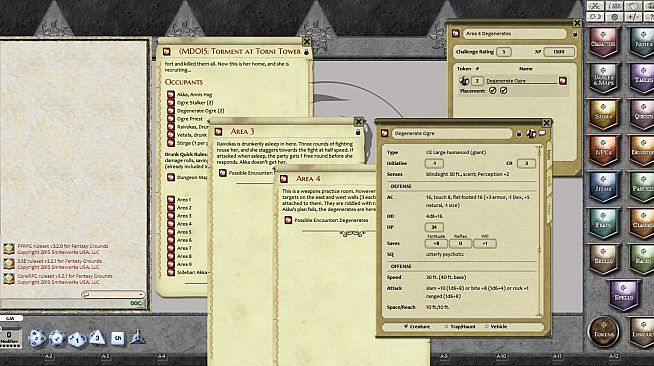The height and width of the screenshot is (366, 654).
Task: Open the Quests sidebar banner
Action: [642, 114]
